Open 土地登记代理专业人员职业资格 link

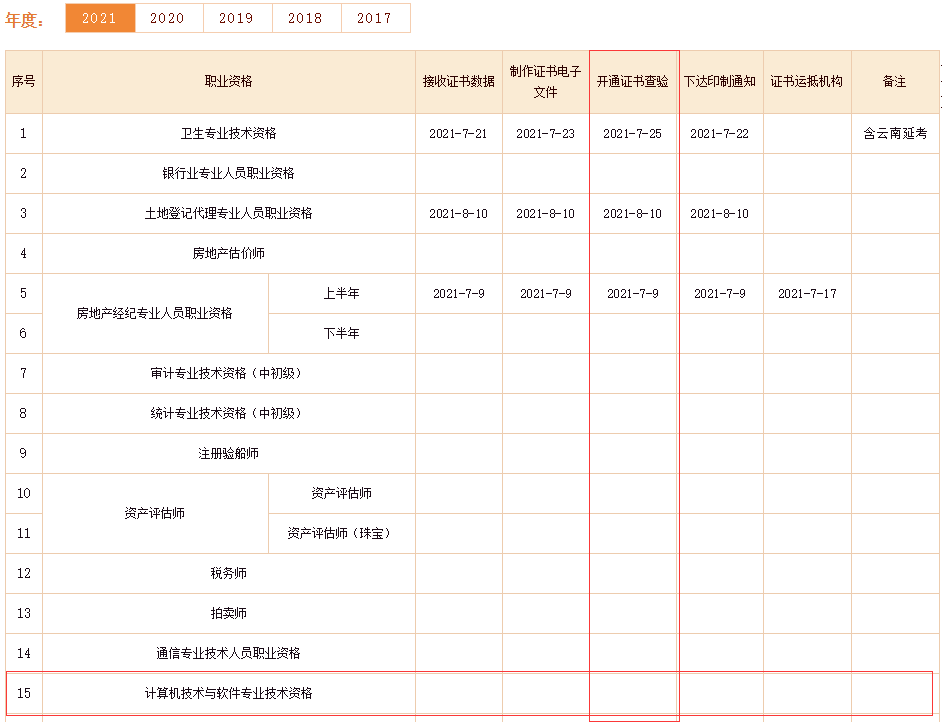(228, 213)
